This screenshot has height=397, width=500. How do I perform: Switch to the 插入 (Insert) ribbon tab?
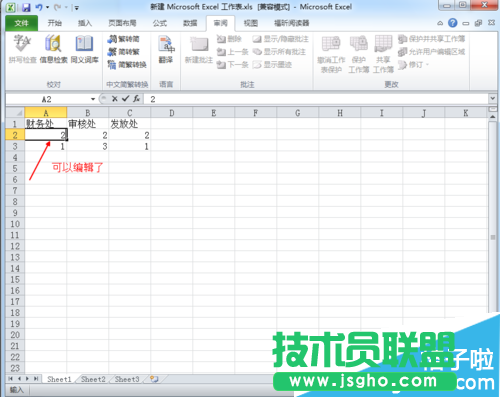pyautogui.click(x=85, y=23)
